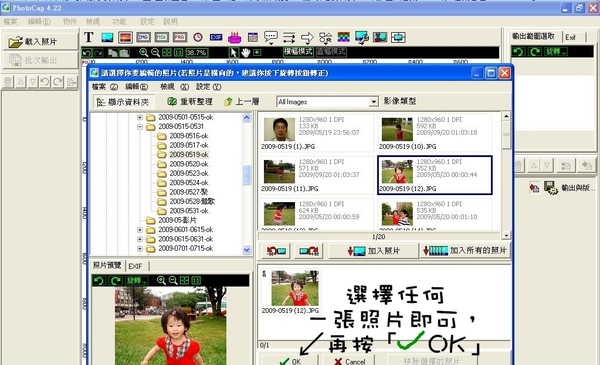
Task: Expand the 2009-0501-0515-ok folder
Action: 140,117
